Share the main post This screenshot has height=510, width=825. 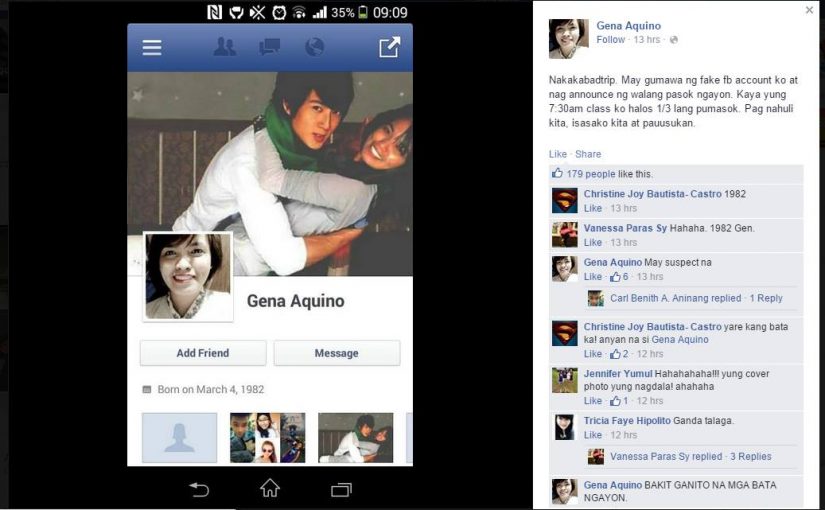pos(588,154)
